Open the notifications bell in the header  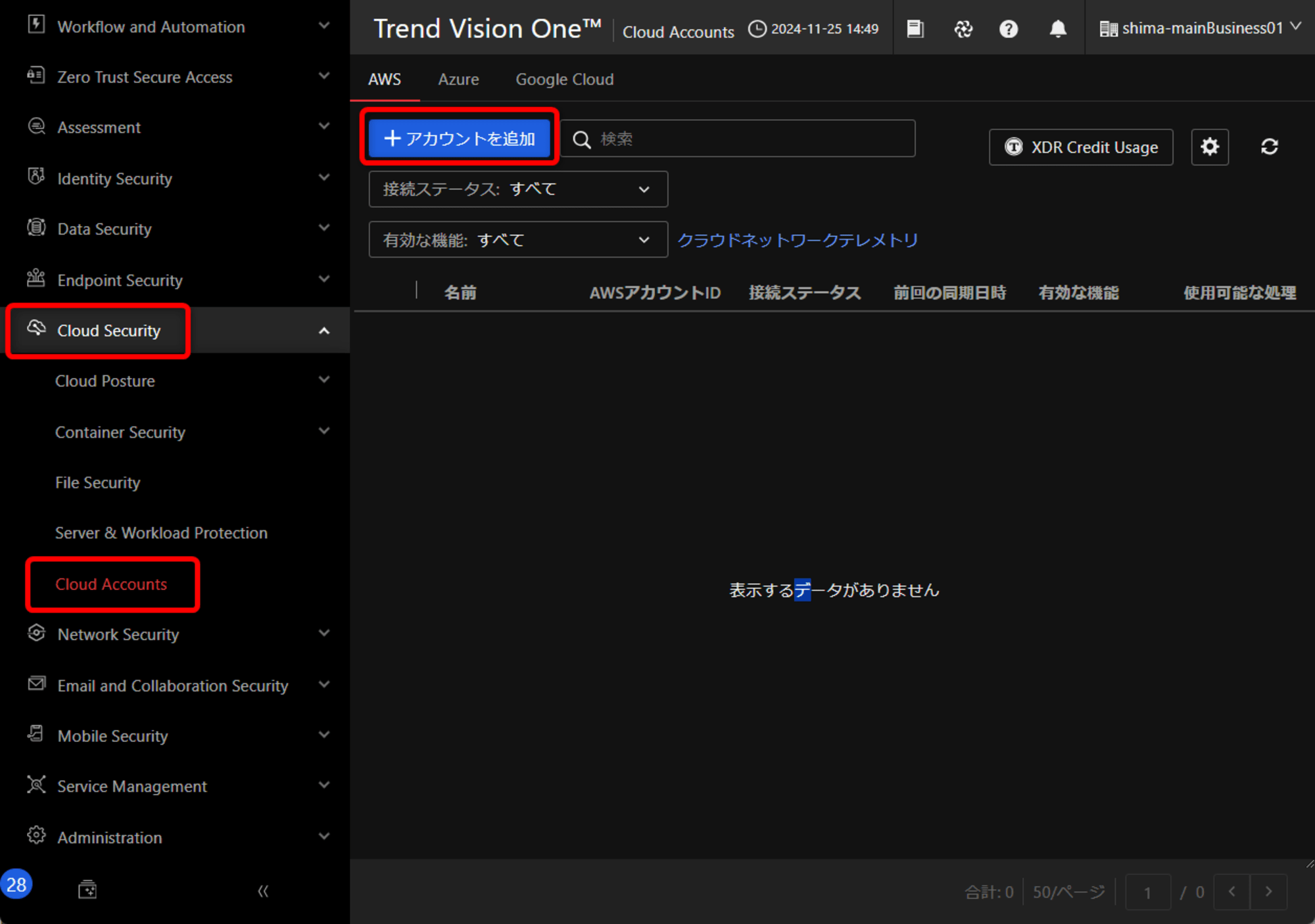click(x=1058, y=29)
